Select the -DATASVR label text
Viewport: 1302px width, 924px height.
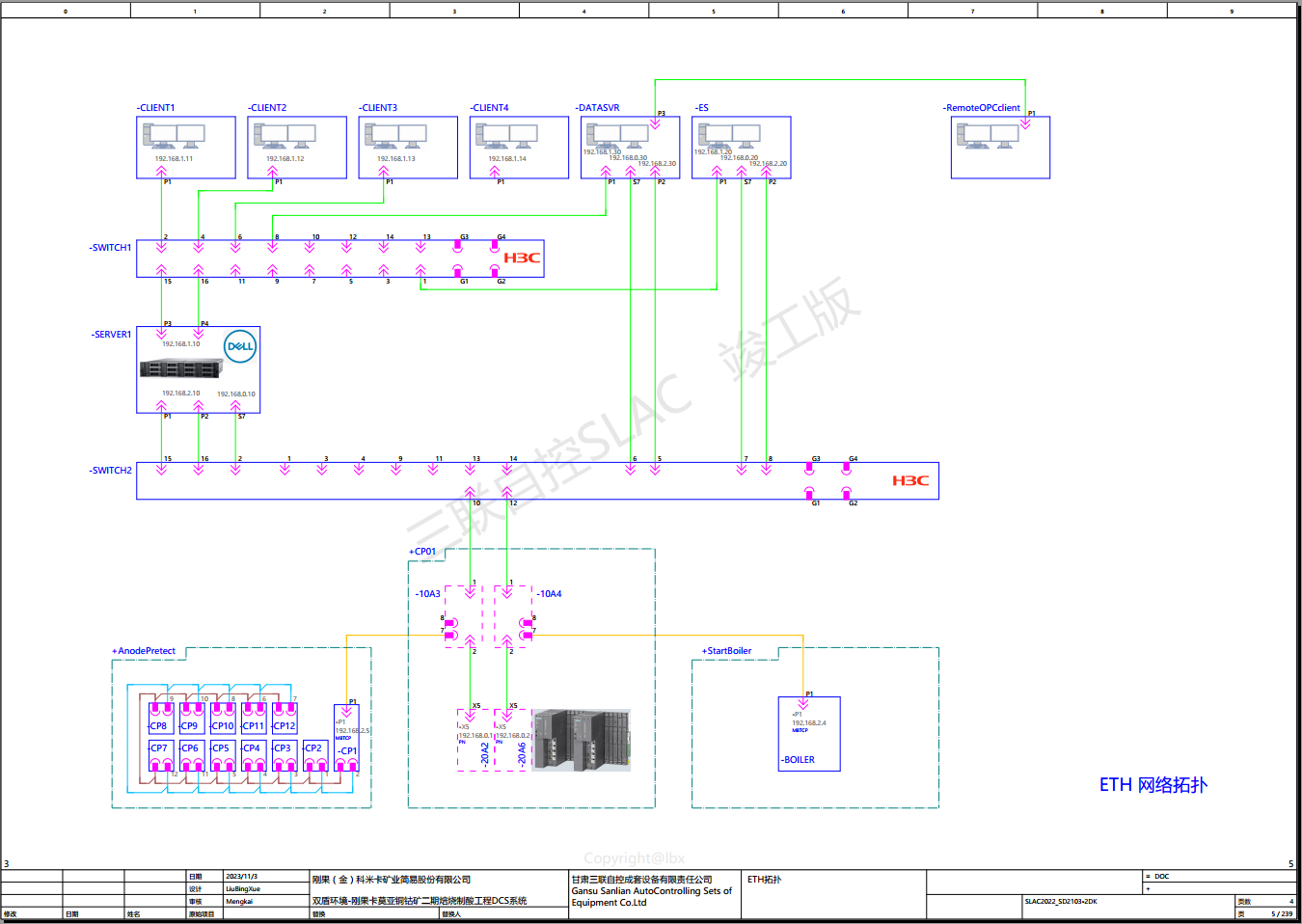click(598, 108)
